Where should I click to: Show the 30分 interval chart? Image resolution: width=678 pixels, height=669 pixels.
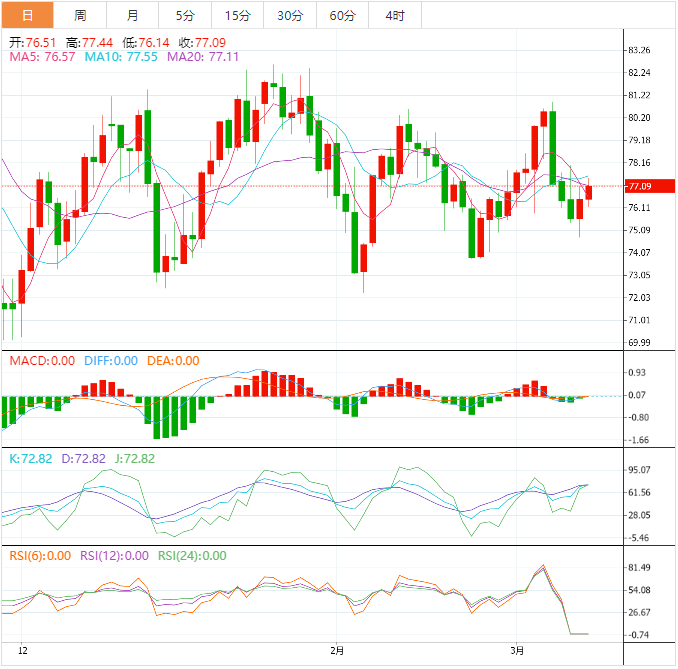click(290, 15)
